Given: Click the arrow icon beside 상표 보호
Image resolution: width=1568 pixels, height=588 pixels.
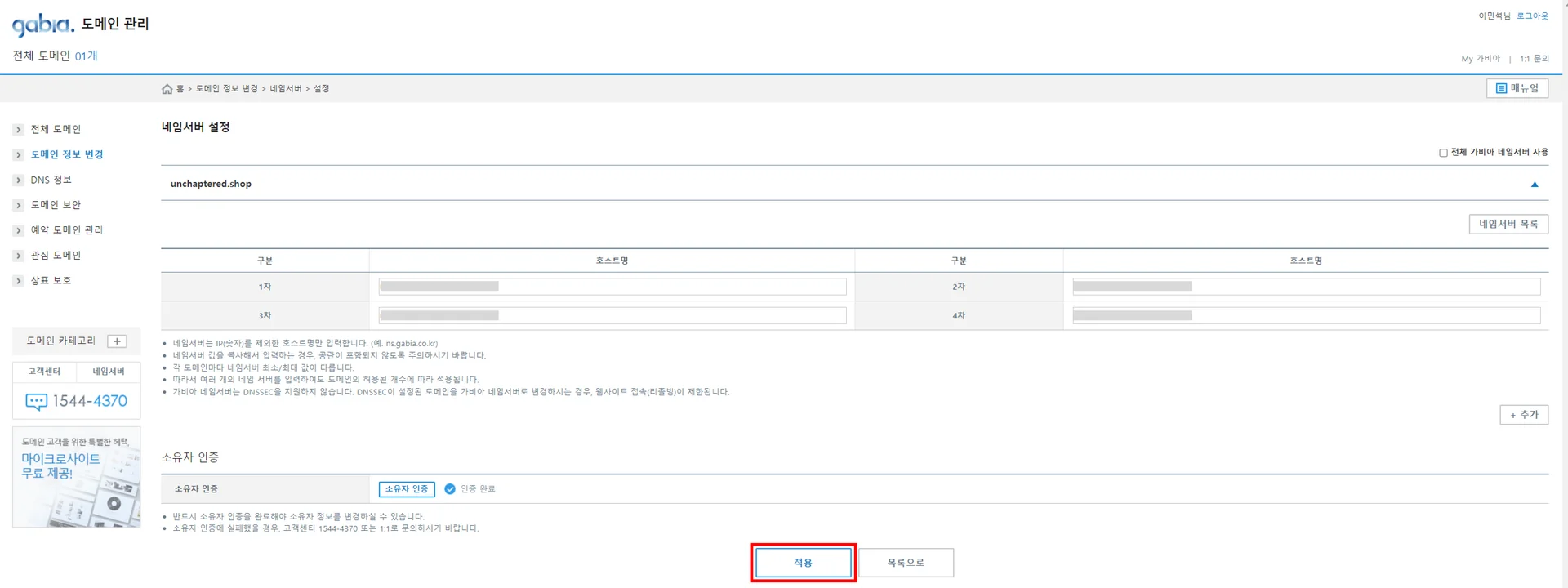Looking at the screenshot, I should click(x=19, y=281).
